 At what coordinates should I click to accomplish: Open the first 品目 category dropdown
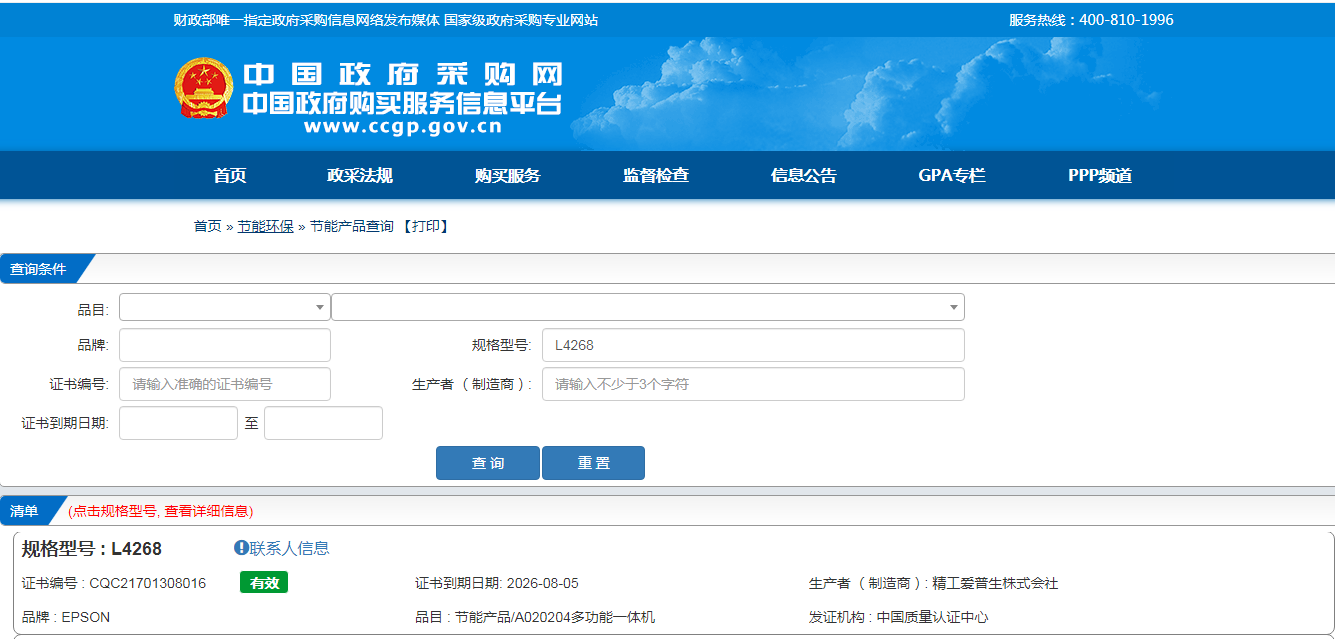224,307
